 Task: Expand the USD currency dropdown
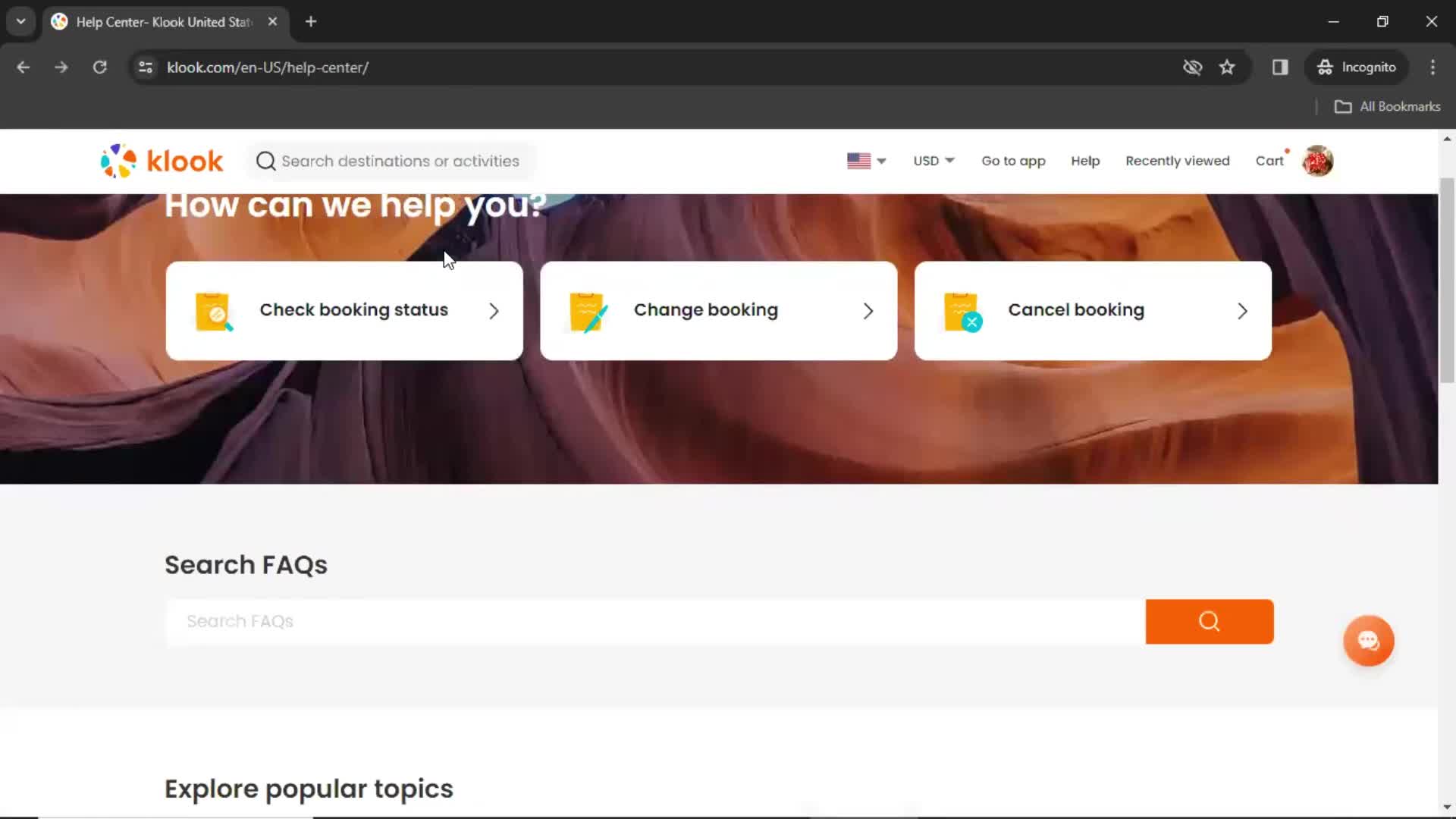(934, 161)
